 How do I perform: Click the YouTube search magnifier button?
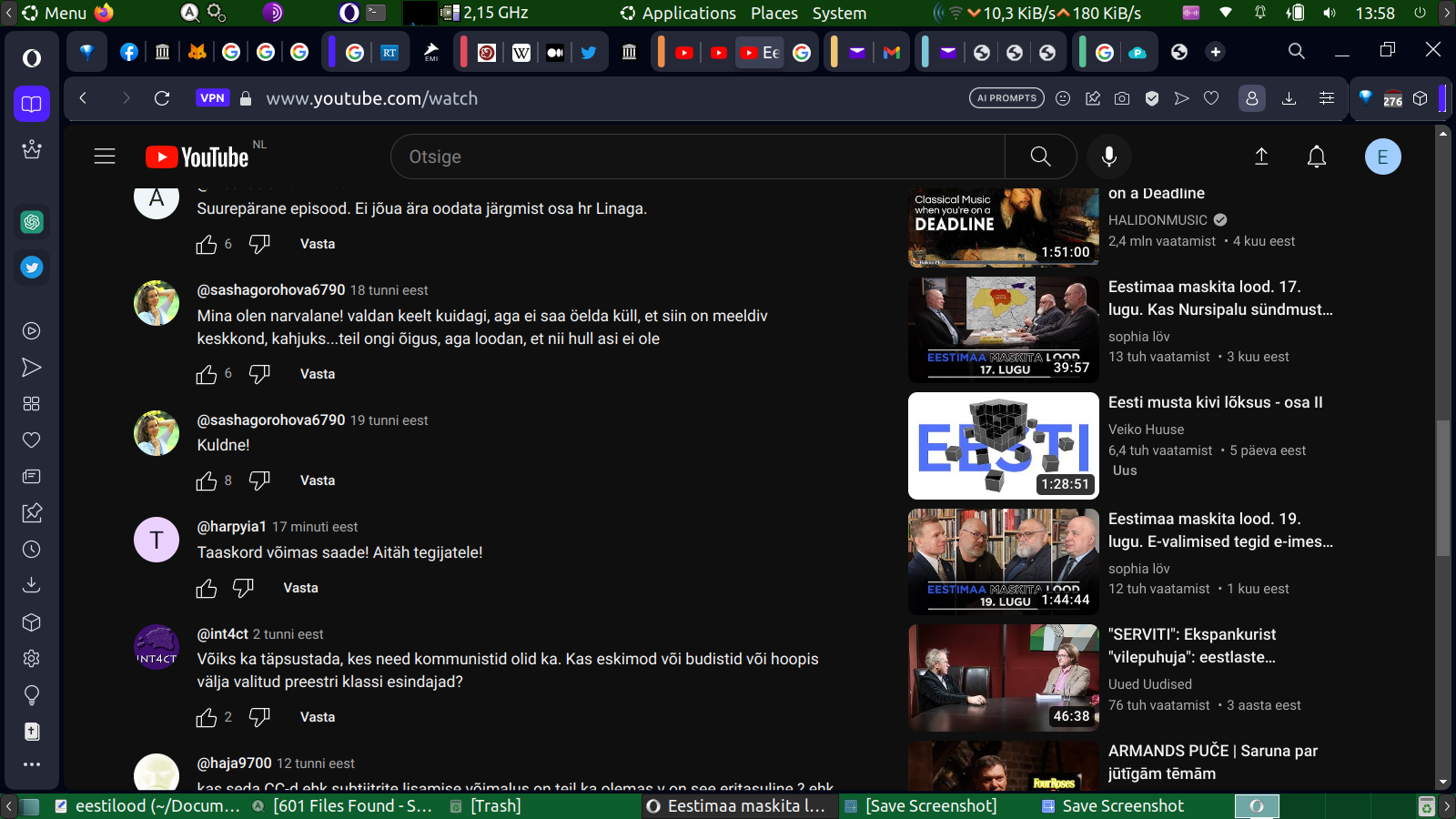coord(1040,157)
